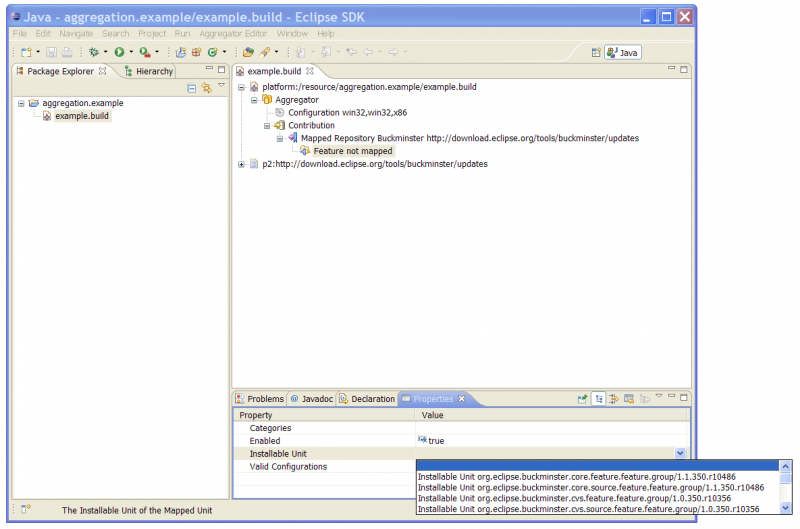
Task: Select Configuration win32,win32,x86 tree item
Action: coord(347,113)
